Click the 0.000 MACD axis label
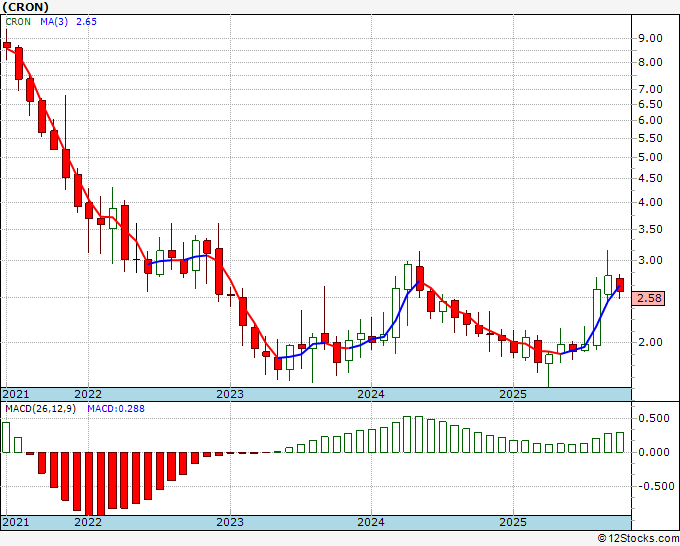The height and width of the screenshot is (546, 680). point(654,452)
